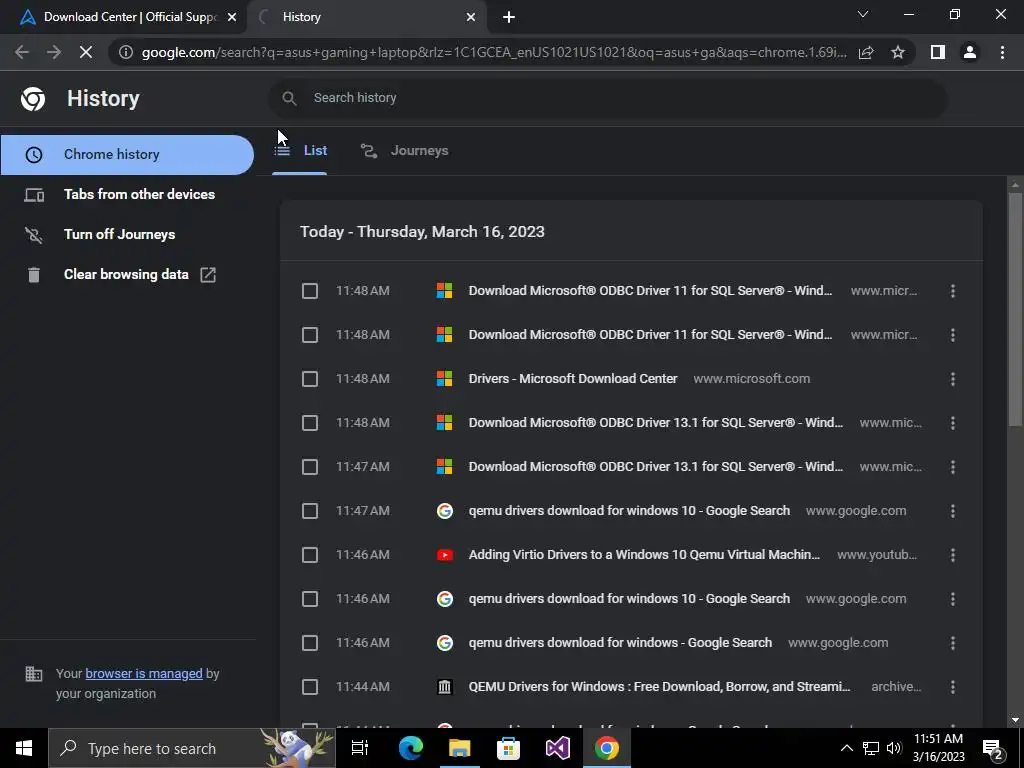The width and height of the screenshot is (1024, 768).
Task: Click the taskbar search box
Action: pyautogui.click(x=191, y=748)
